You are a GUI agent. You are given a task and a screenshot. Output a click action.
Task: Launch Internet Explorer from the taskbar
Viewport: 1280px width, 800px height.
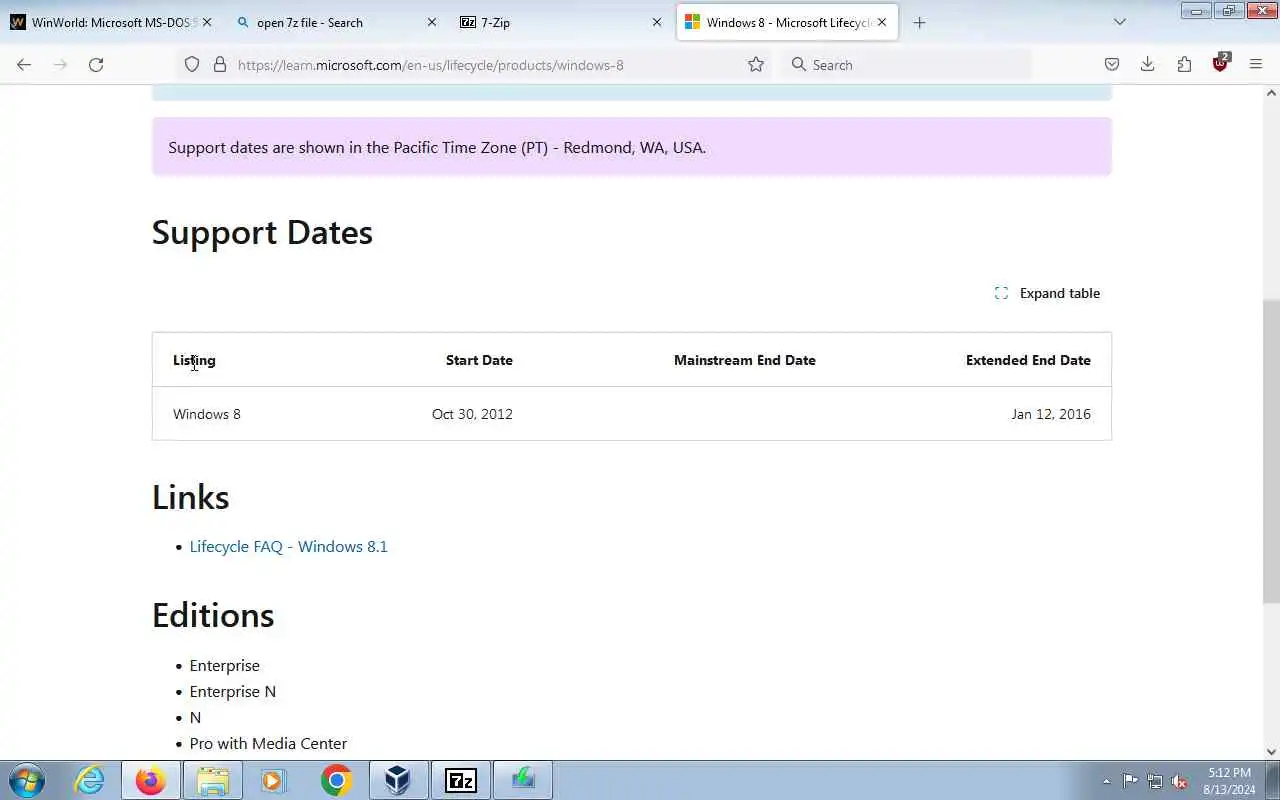point(90,780)
